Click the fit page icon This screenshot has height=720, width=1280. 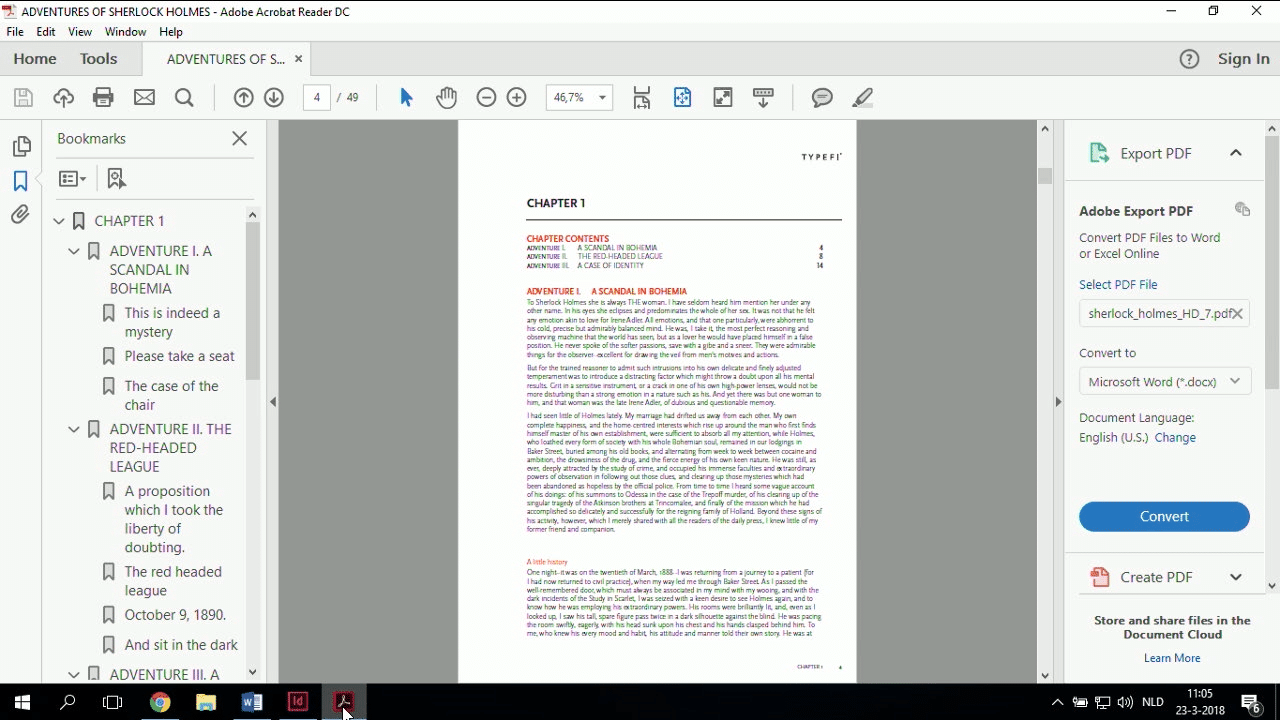(682, 97)
